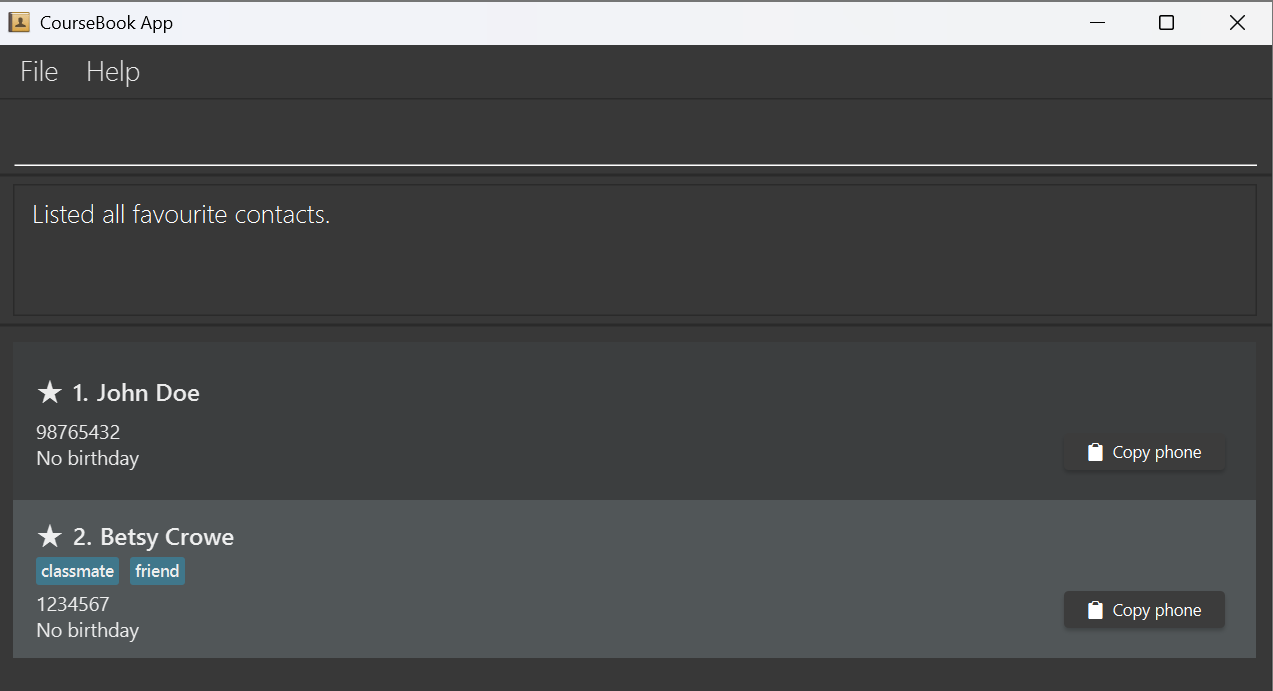1273x691 pixels.
Task: Maximize the CourseBook App window
Action: 1166,23
